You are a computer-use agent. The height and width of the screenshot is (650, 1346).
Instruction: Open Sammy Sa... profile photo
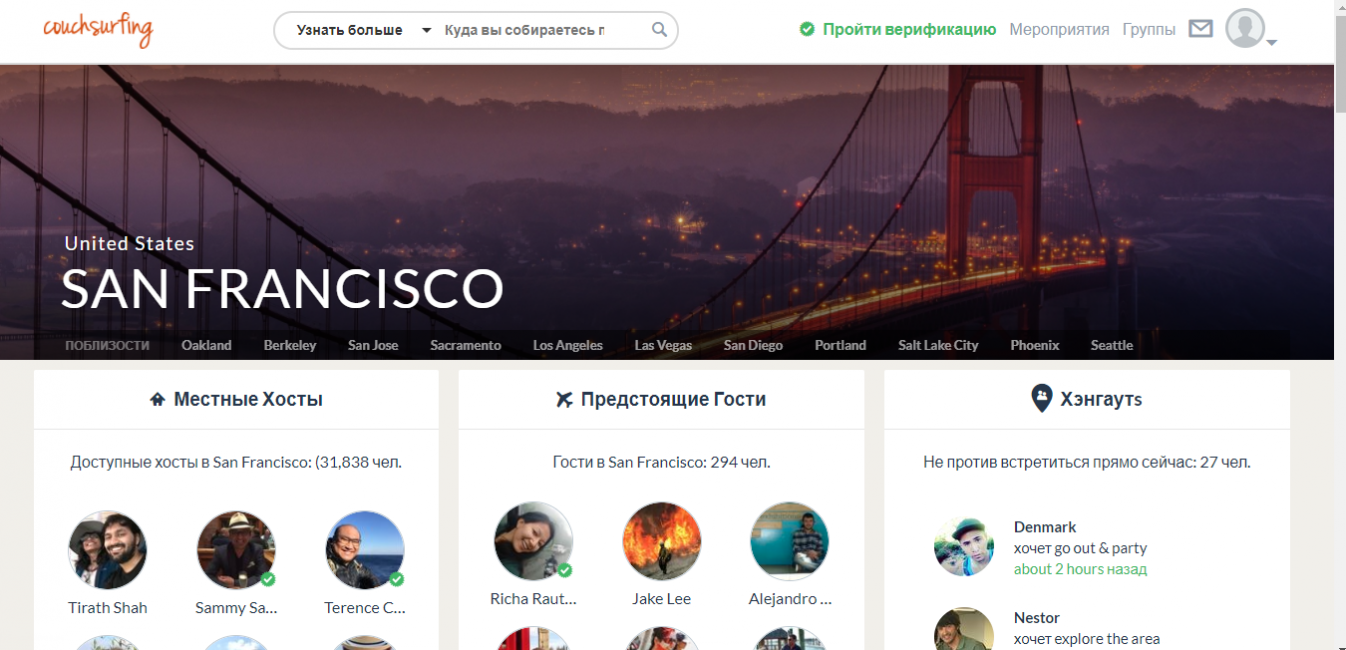tap(236, 550)
